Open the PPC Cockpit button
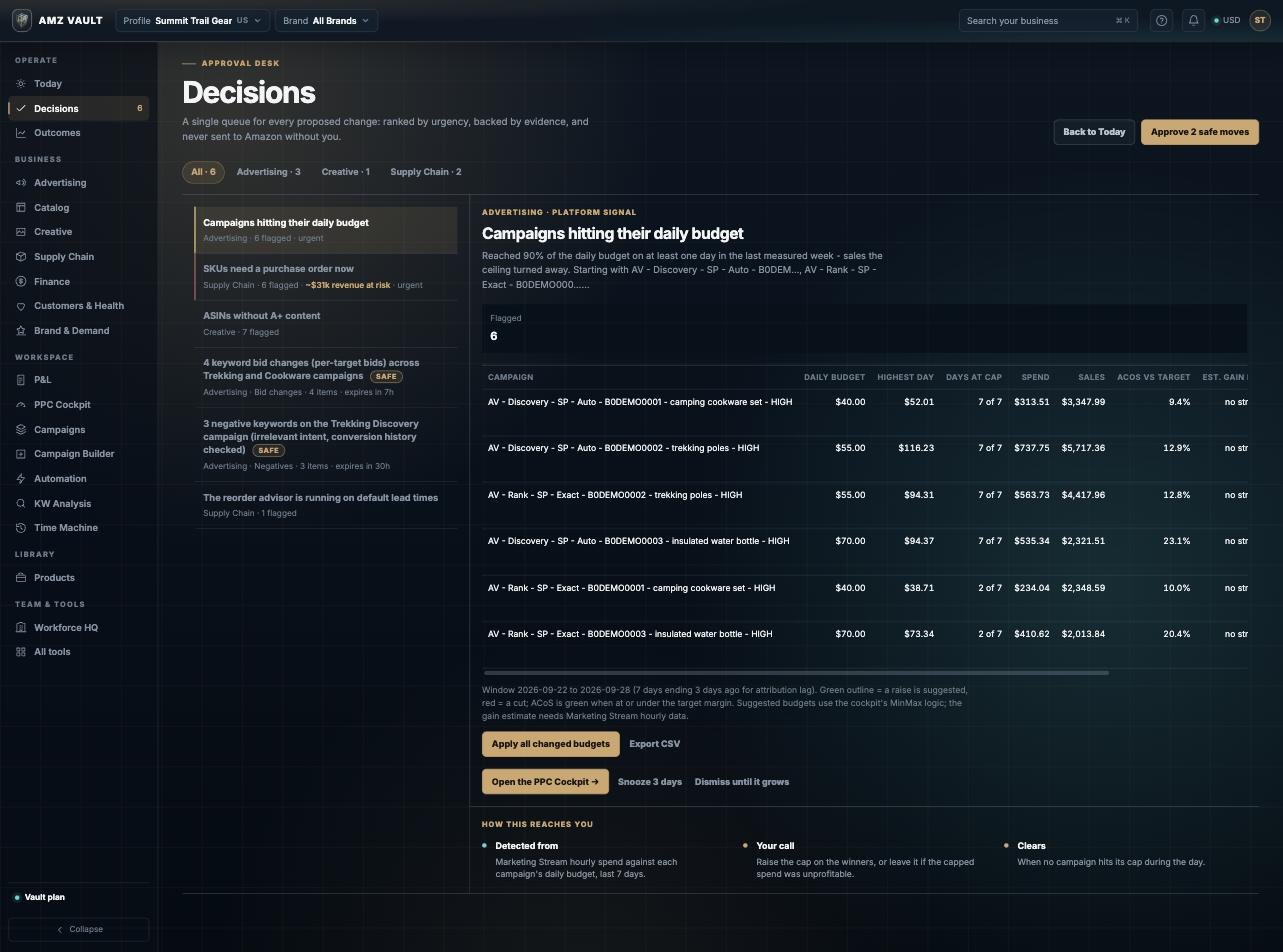The height and width of the screenshot is (952, 1283). coord(545,782)
